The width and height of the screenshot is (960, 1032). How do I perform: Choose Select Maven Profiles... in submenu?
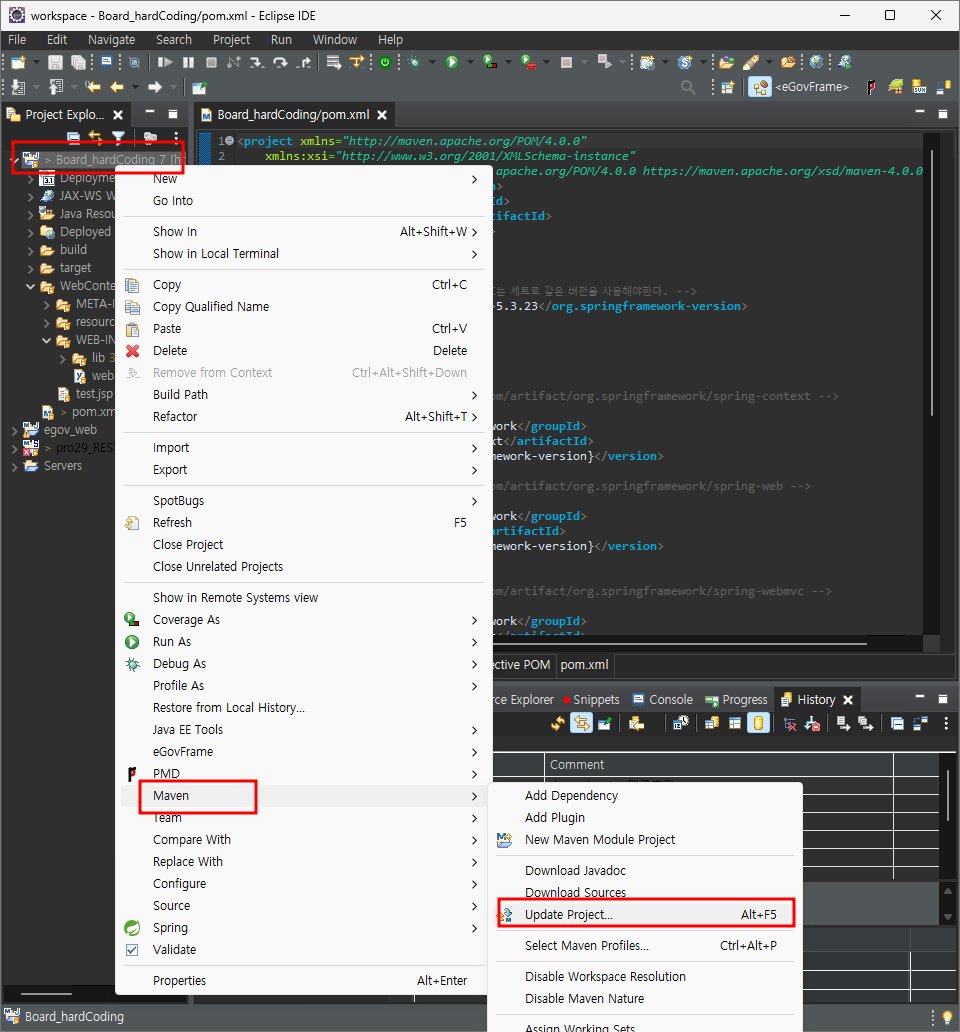(645, 946)
